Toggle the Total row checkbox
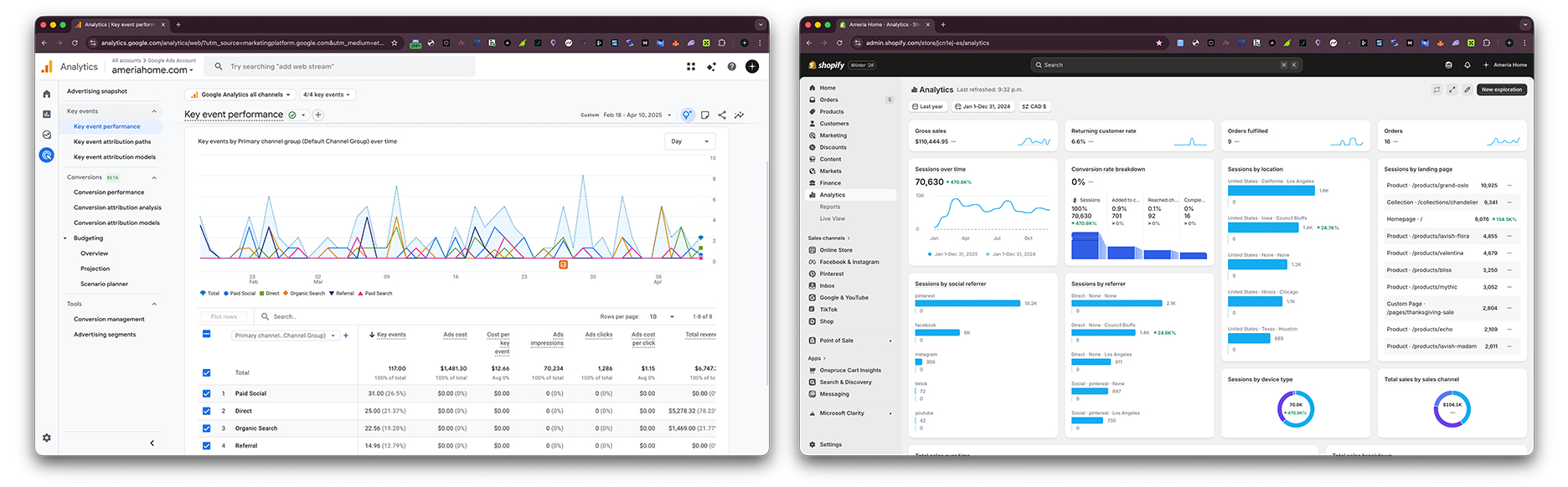 [x=207, y=372]
